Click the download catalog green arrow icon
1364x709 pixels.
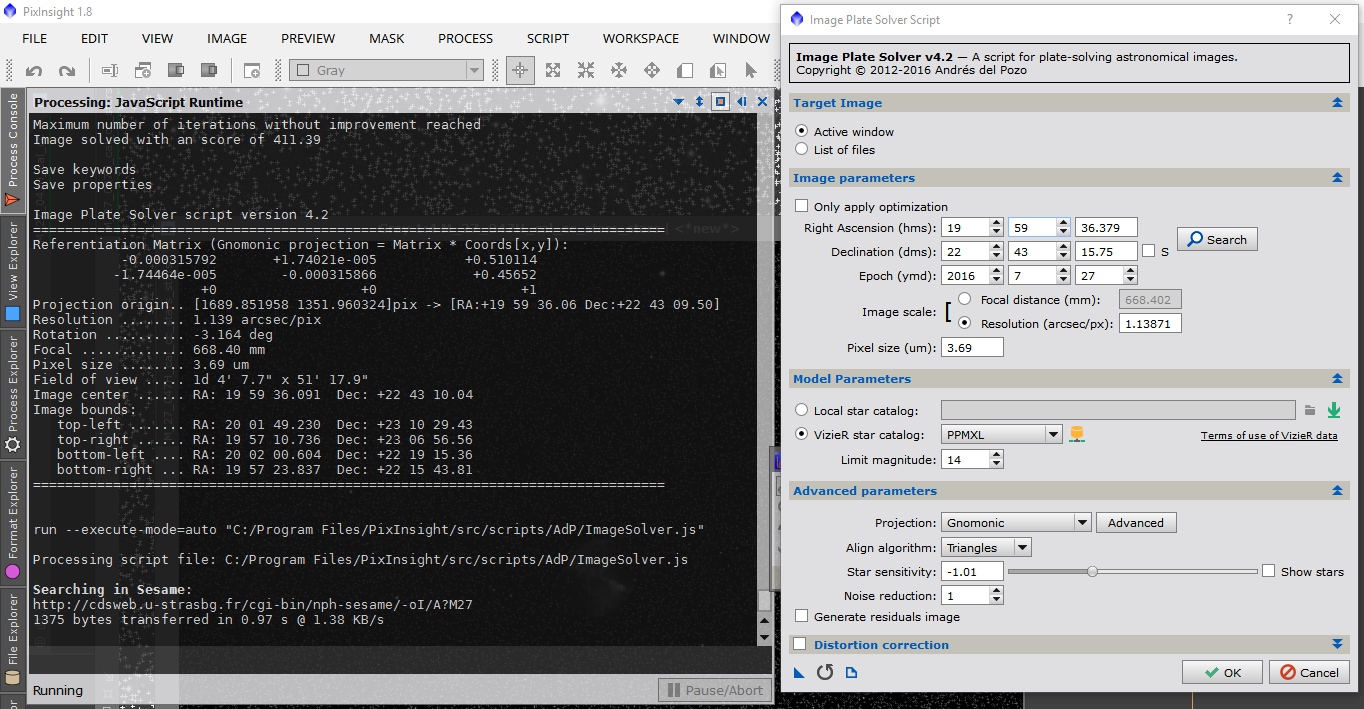pyautogui.click(x=1333, y=410)
